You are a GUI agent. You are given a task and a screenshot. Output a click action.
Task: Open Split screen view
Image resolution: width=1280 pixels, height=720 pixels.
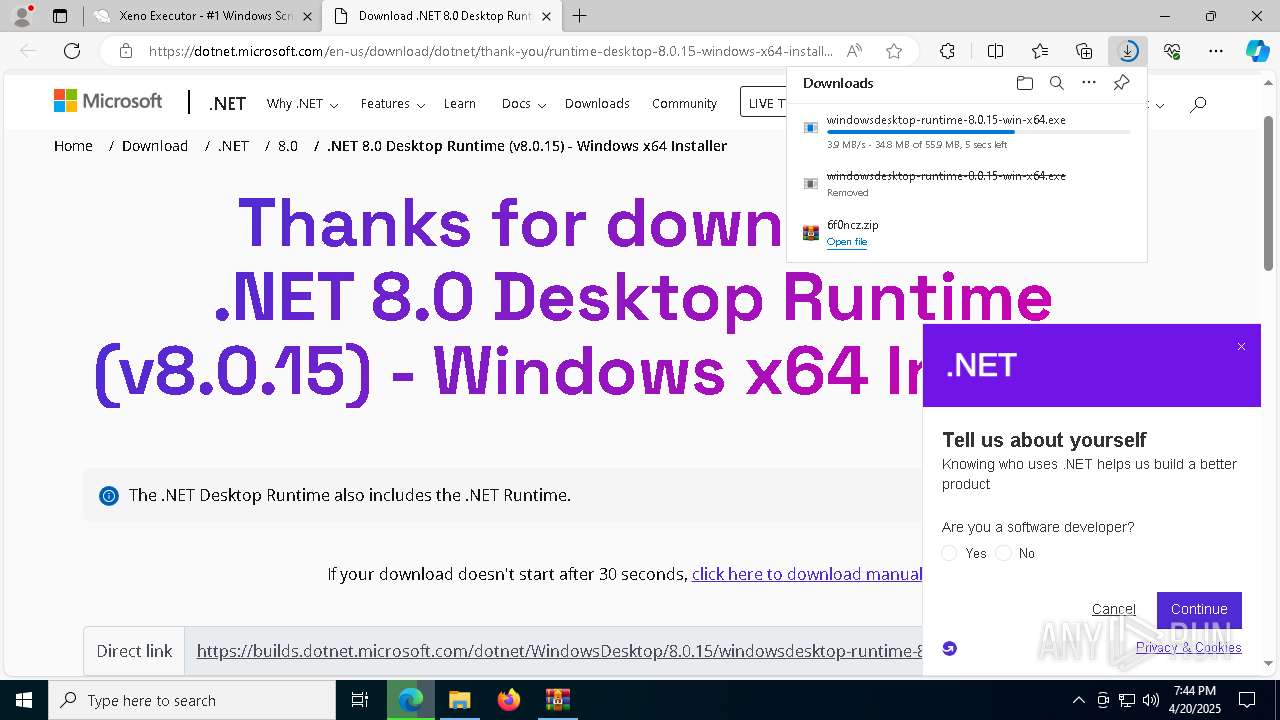point(995,51)
